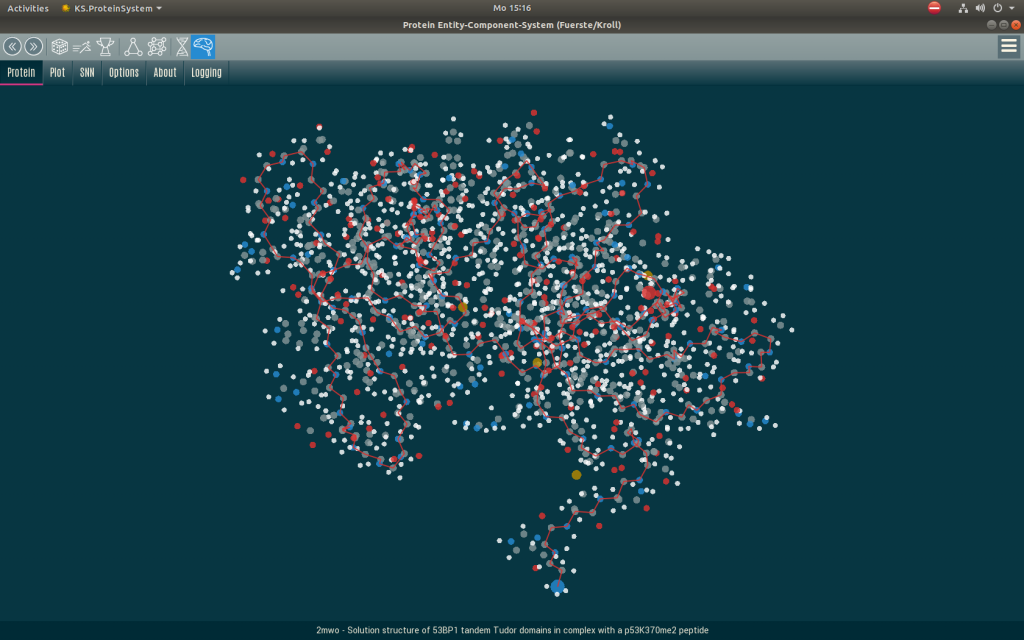This screenshot has height=640, width=1024.
Task: Click the node network graph icon
Action: [157, 46]
